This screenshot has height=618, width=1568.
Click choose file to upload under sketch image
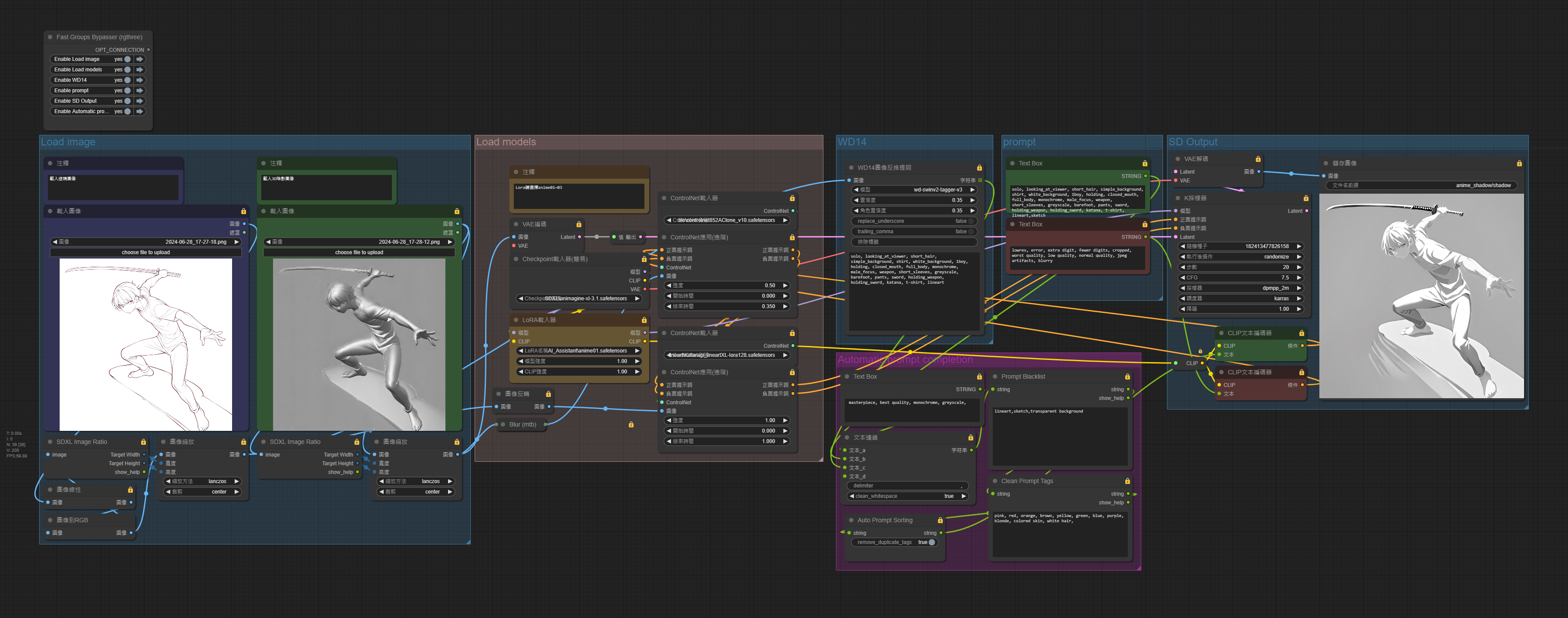(145, 252)
